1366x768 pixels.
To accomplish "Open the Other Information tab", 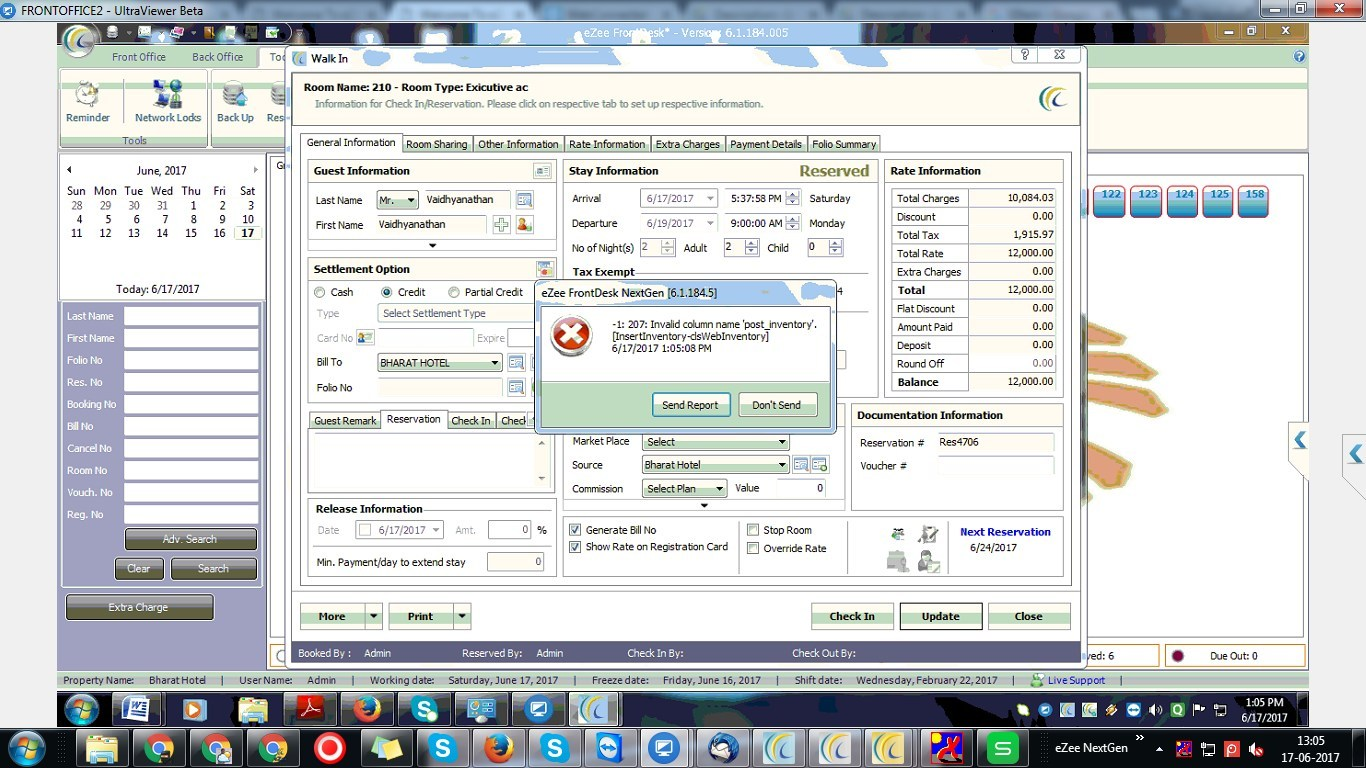I will pyautogui.click(x=518, y=144).
